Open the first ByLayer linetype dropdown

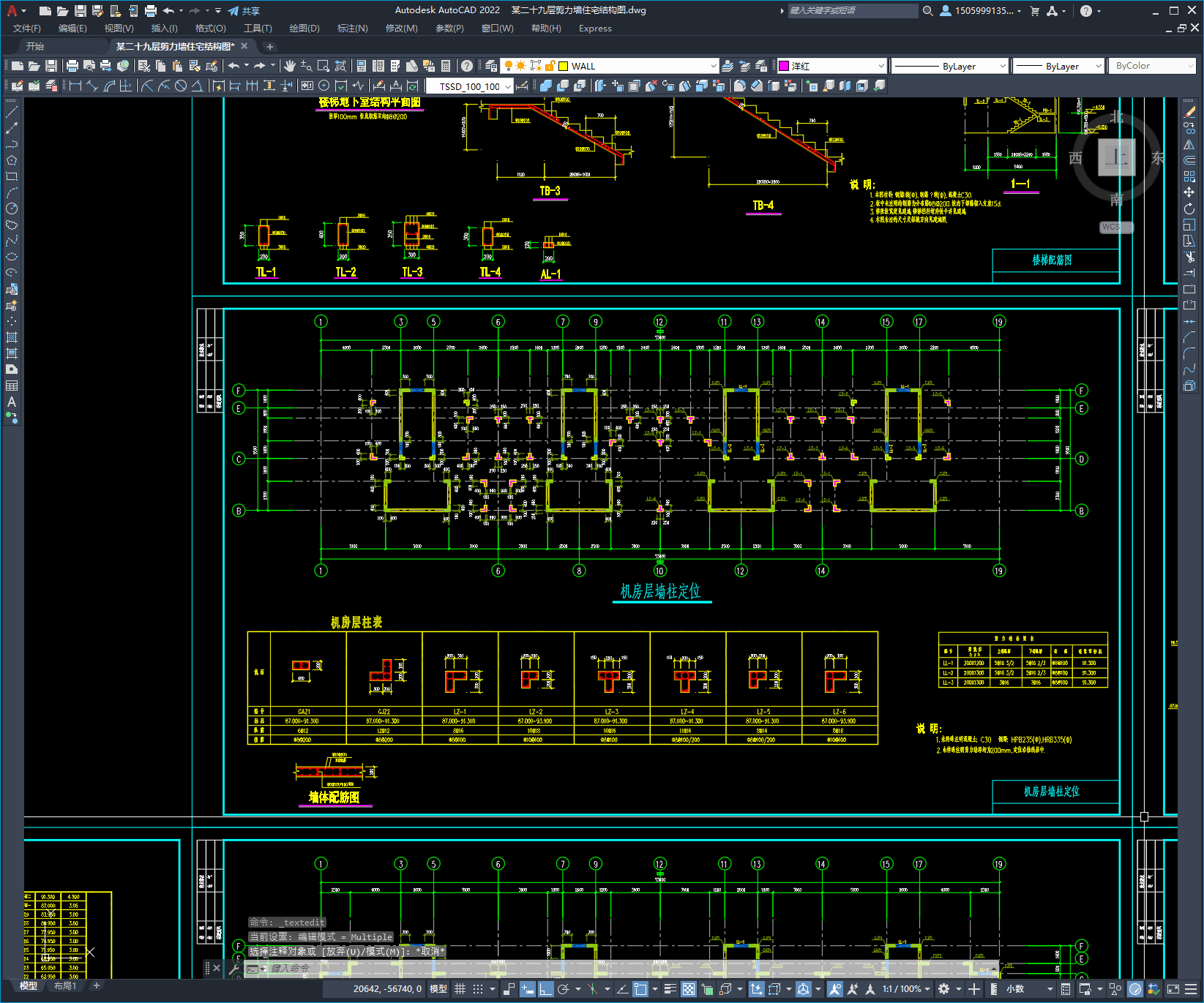(1002, 66)
